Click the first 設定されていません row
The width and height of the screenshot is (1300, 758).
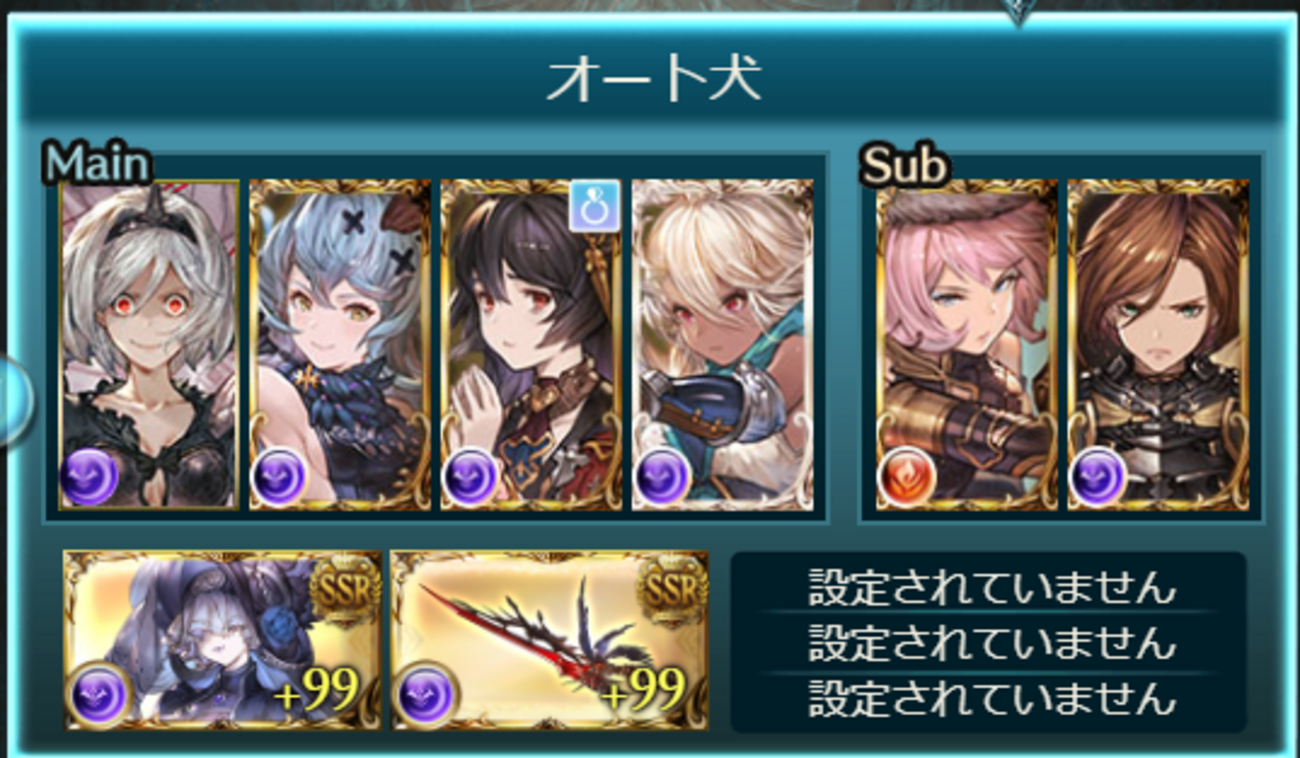coord(990,587)
